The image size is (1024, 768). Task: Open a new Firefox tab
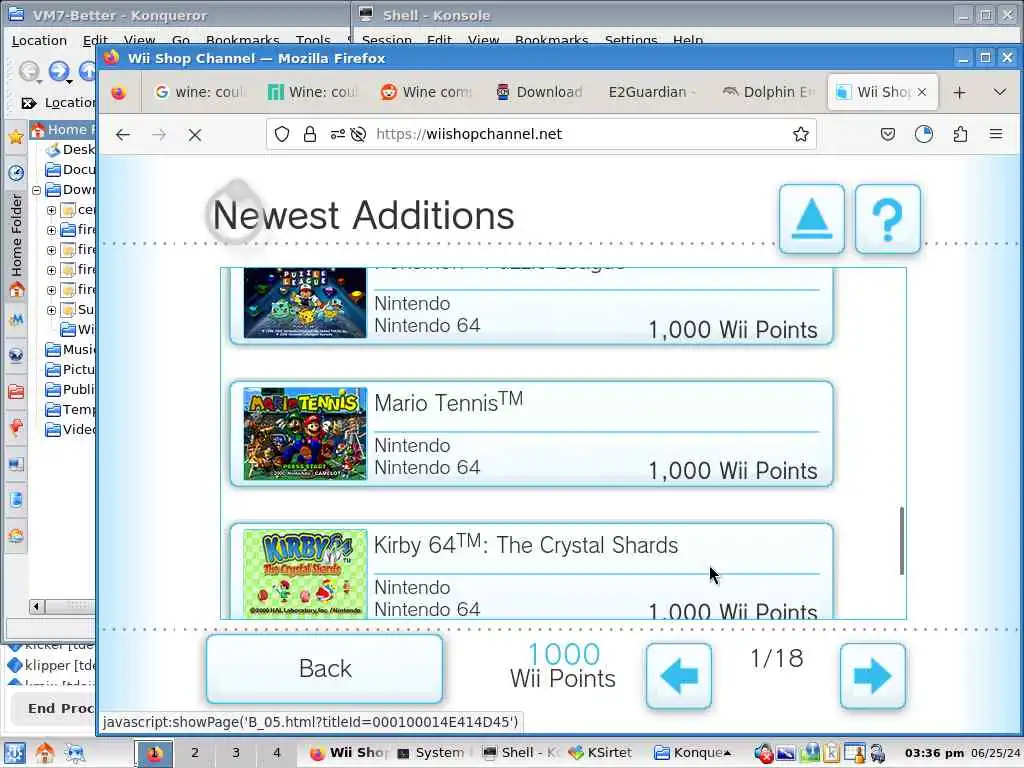coord(959,93)
